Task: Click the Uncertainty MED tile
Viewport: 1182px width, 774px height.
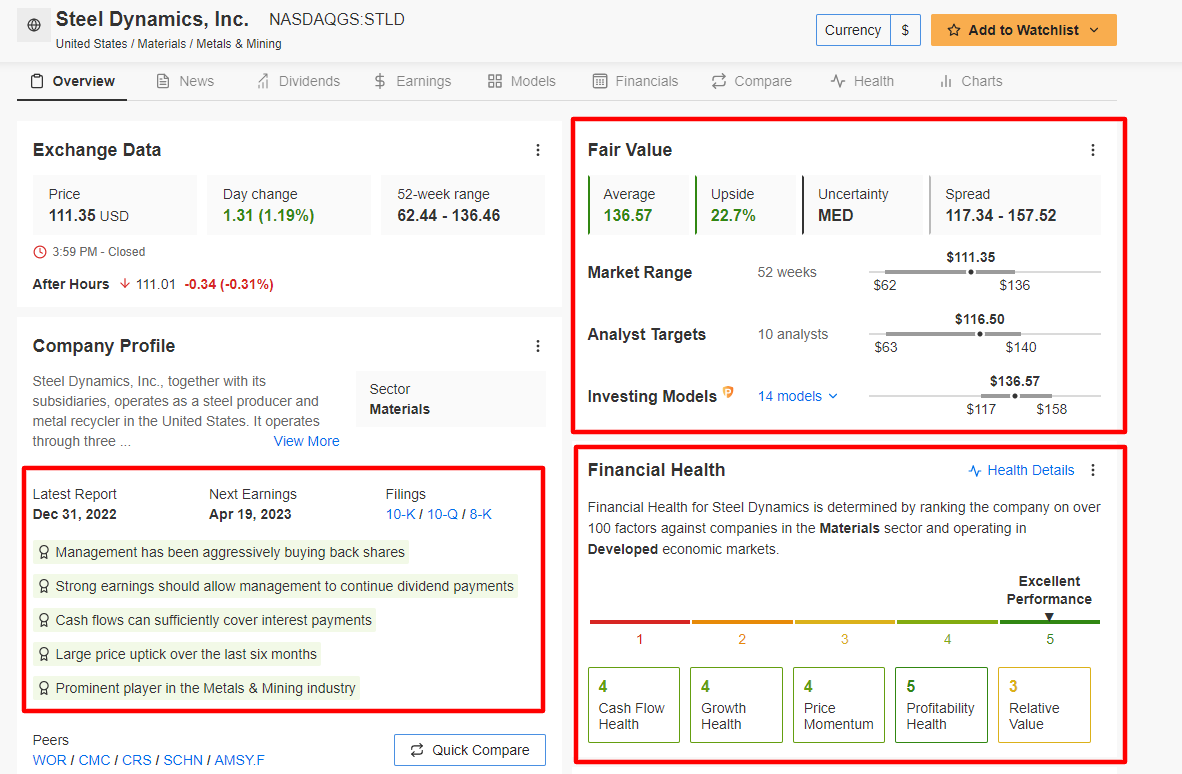Action: pyautogui.click(x=862, y=205)
